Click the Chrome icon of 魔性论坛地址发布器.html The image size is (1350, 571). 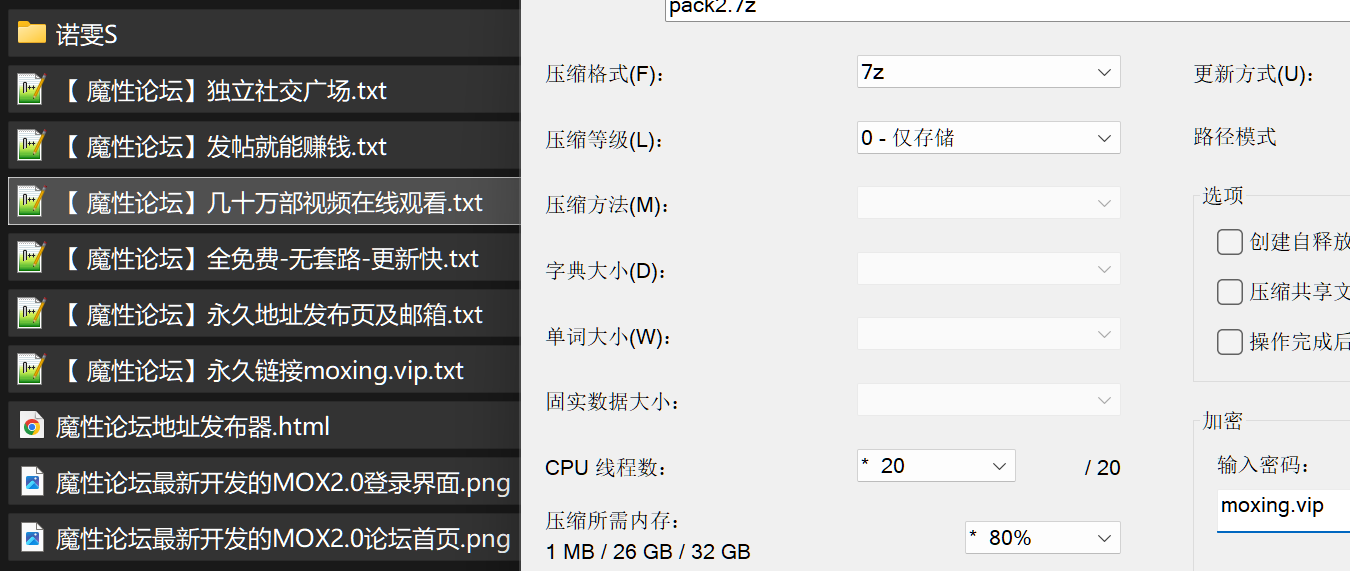[32, 427]
